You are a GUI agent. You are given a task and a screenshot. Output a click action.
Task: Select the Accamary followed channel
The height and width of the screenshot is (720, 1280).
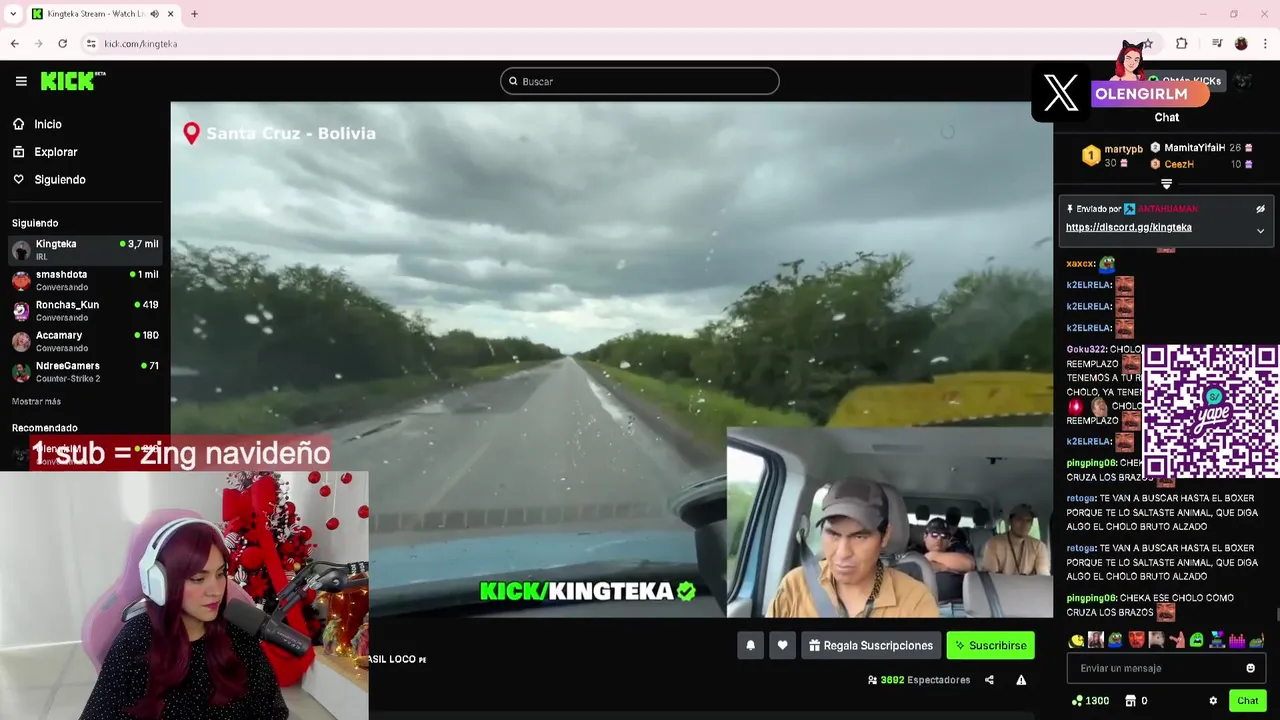(x=85, y=341)
